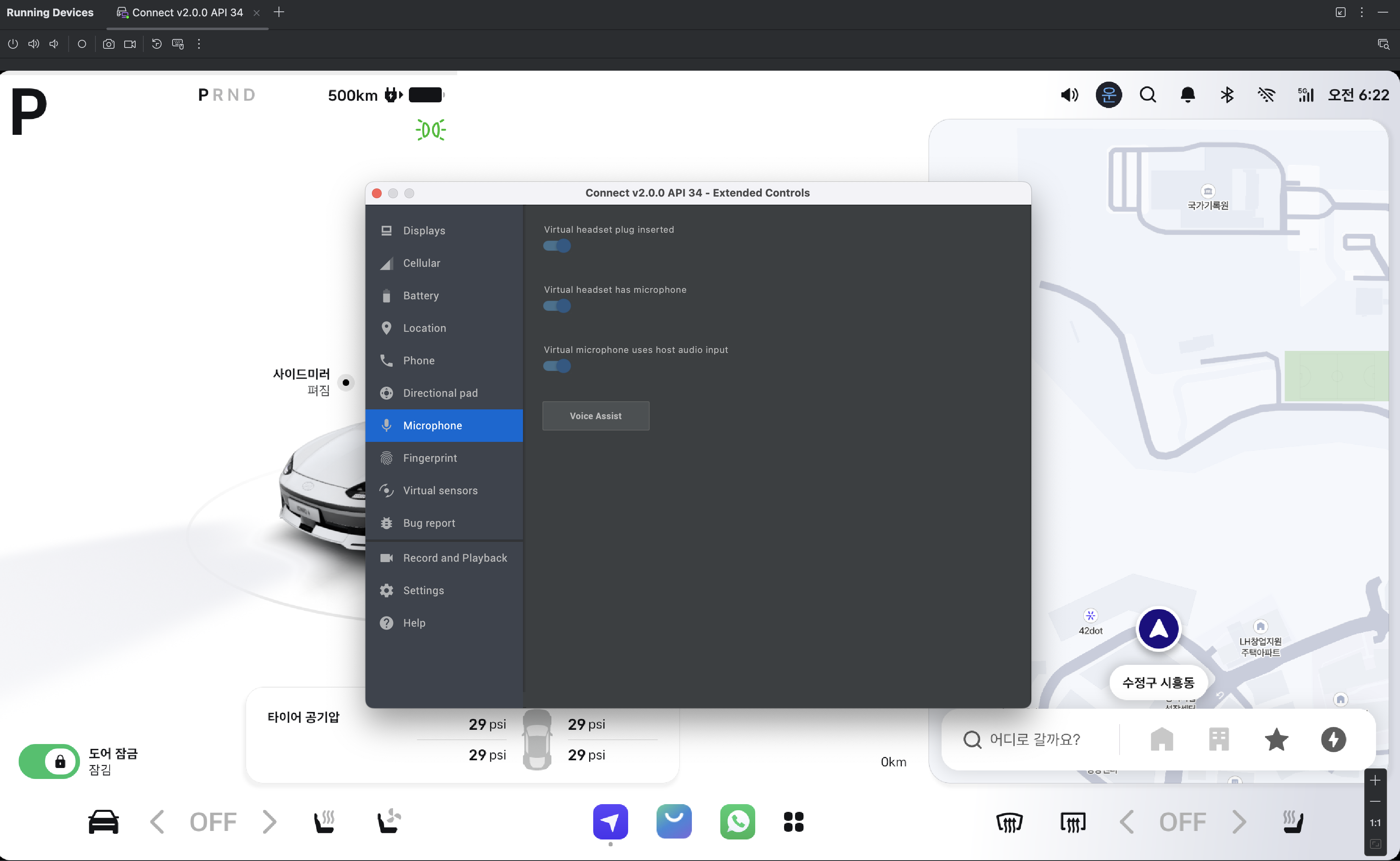Tap the EV charging station shortcut
Image resolution: width=1400 pixels, height=861 pixels.
pyautogui.click(x=1333, y=739)
